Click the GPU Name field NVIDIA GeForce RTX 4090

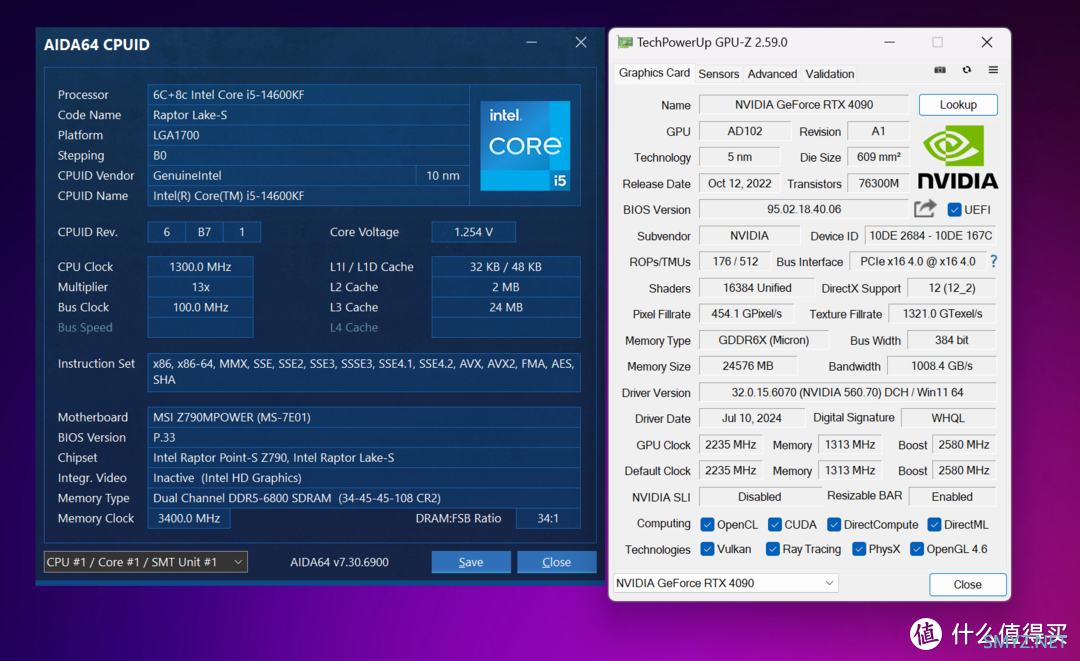[x=804, y=105]
